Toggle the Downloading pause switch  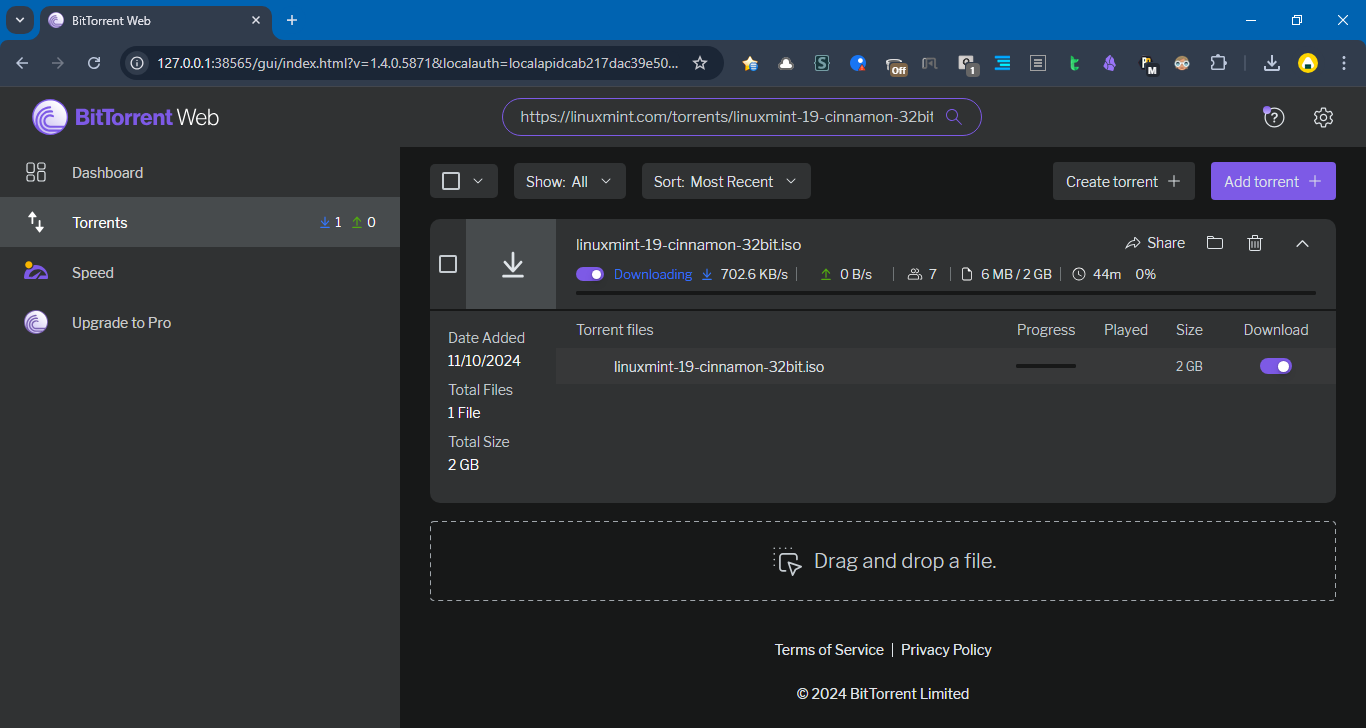tap(590, 274)
